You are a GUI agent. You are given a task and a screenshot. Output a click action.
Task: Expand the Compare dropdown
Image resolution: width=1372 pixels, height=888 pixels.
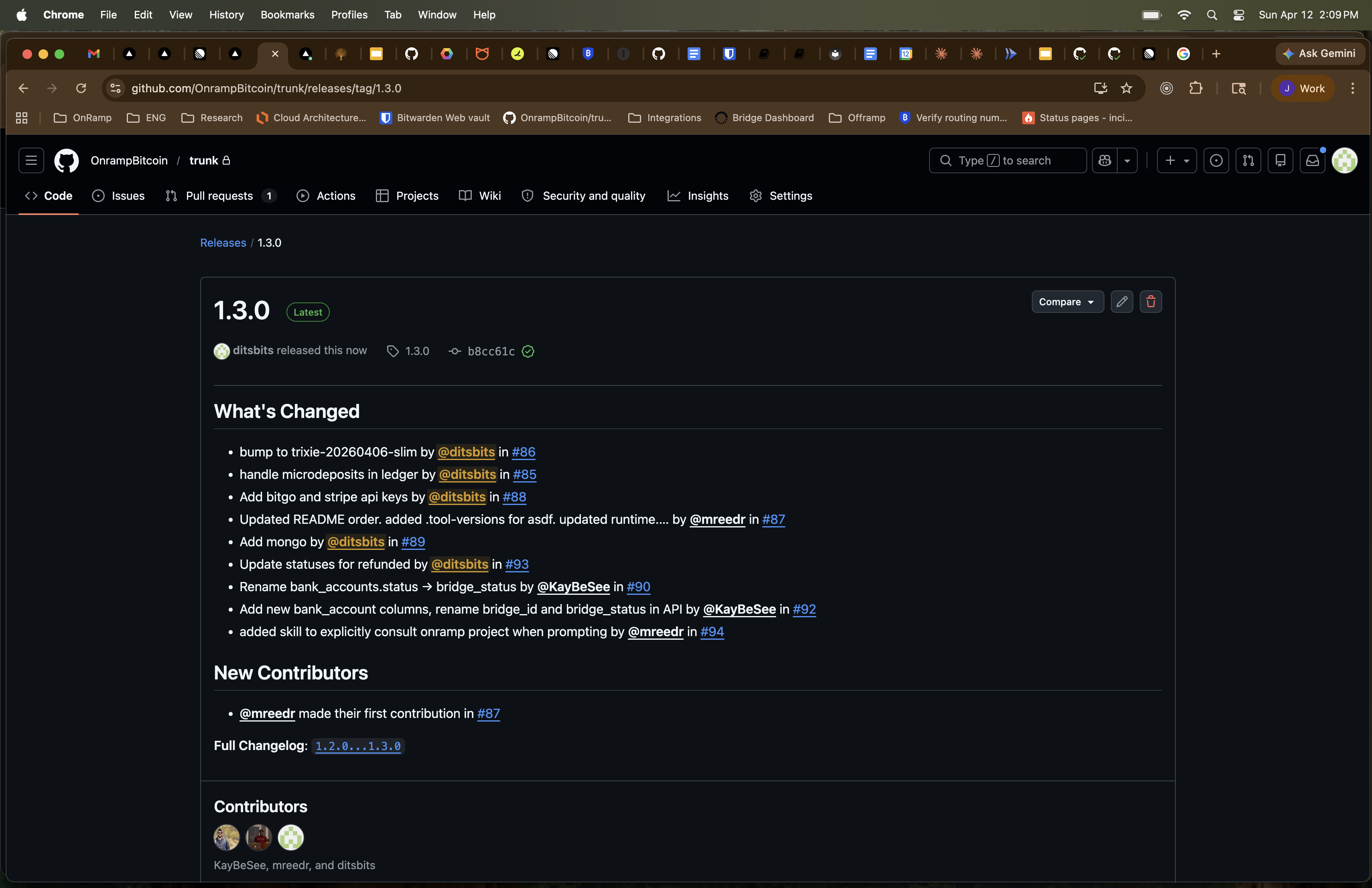point(1067,301)
